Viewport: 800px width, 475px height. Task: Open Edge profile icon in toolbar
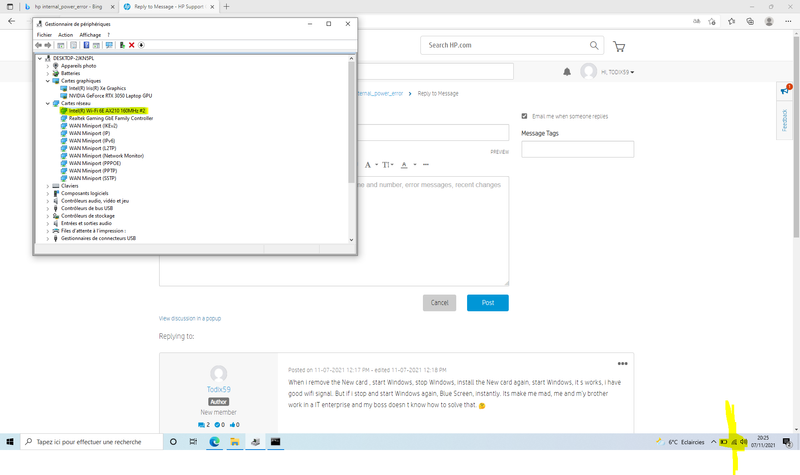click(x=769, y=21)
